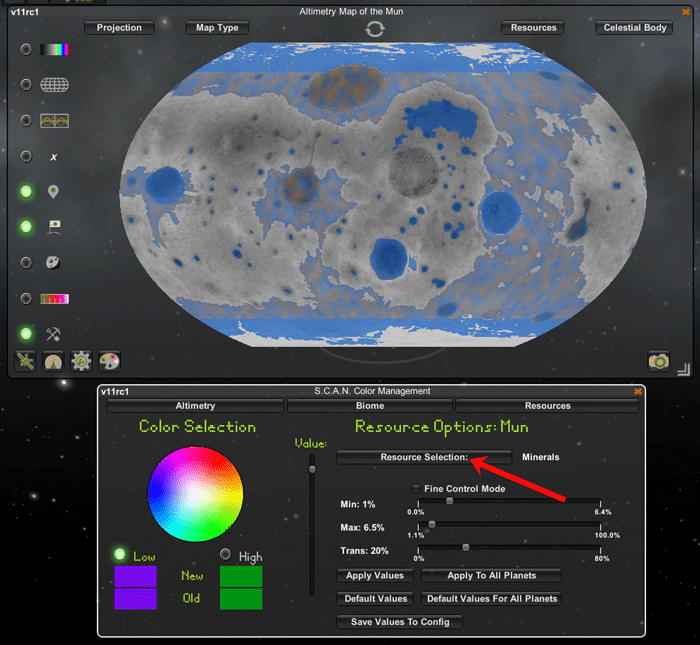
Task: Click the asteroid icon in sidebar
Action: 53,262
